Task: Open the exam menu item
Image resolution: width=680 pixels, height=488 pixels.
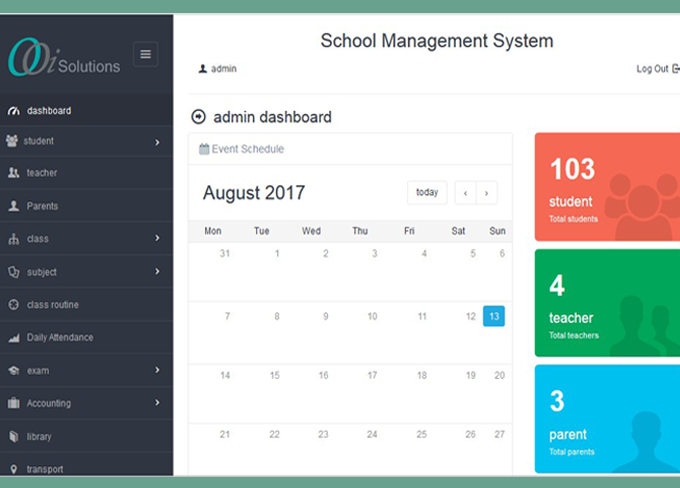Action: 38,371
